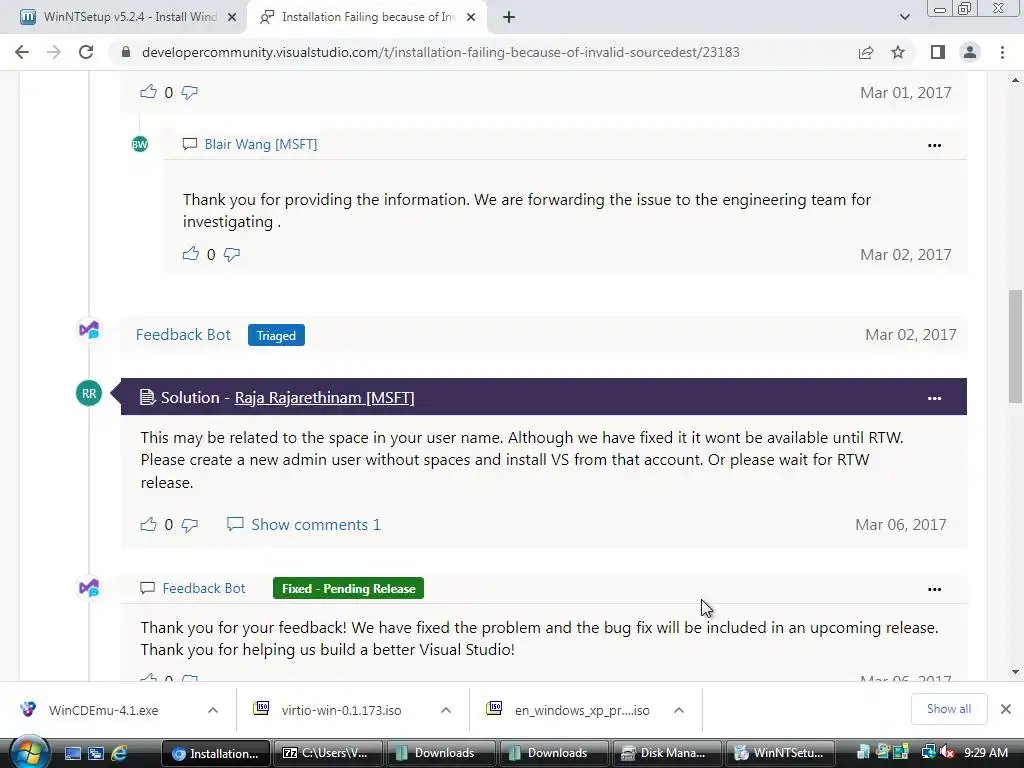
Task: Launch Internet Explorer from quick launch
Action: [119, 754]
